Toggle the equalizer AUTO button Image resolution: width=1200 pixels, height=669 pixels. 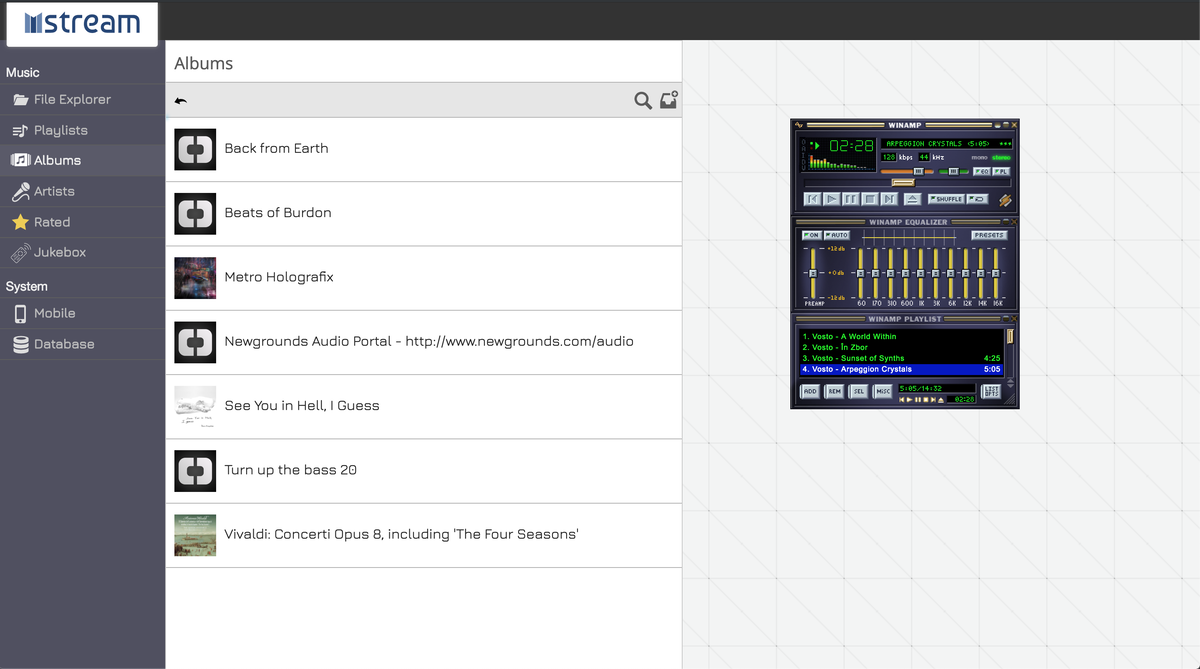(837, 235)
